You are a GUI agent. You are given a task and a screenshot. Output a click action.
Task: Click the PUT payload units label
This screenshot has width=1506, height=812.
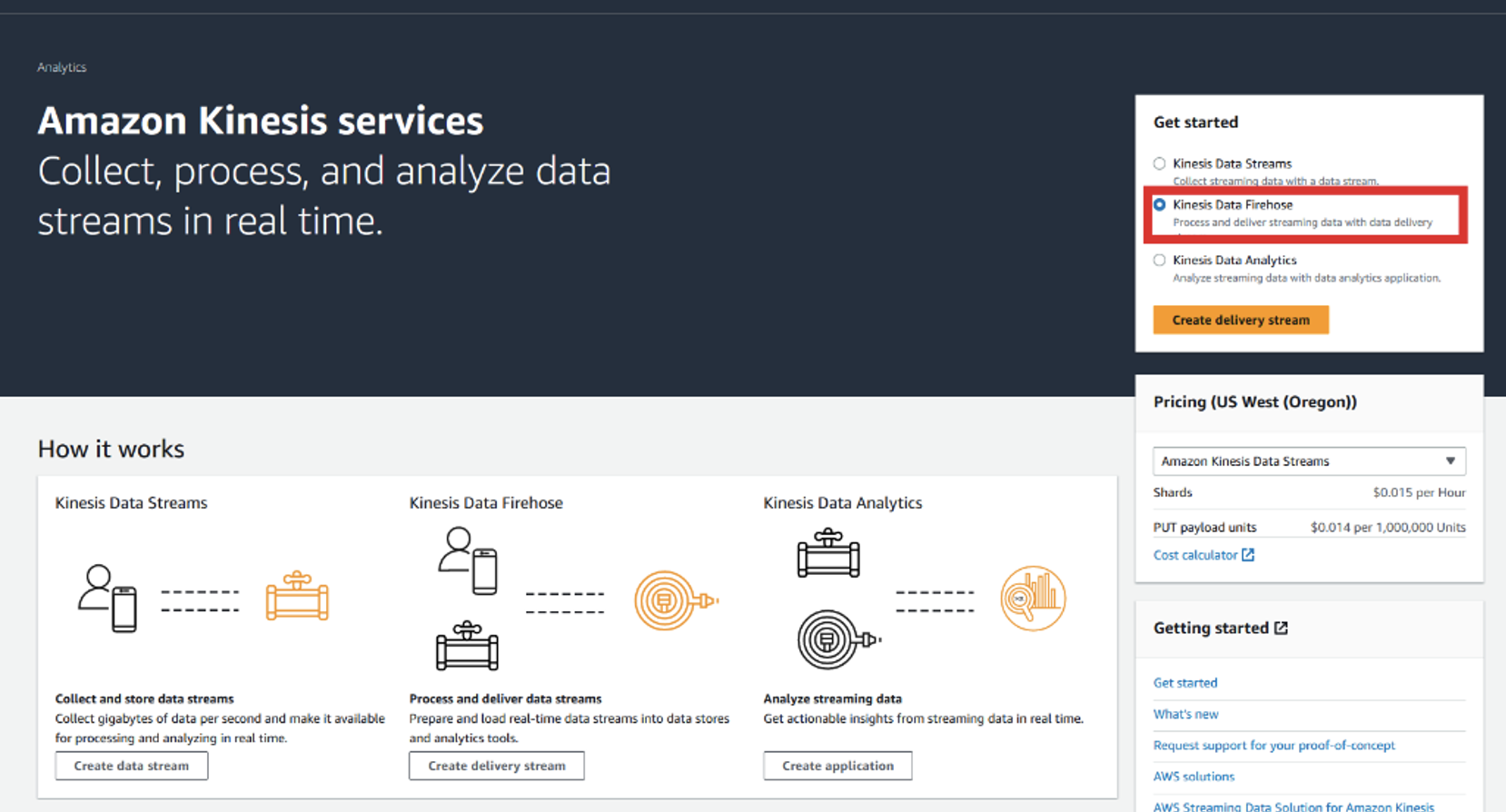point(1204,527)
